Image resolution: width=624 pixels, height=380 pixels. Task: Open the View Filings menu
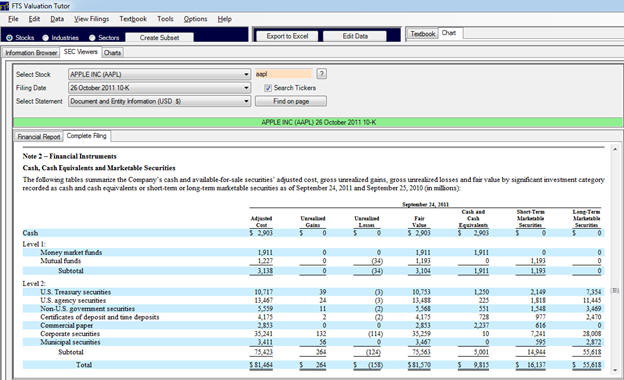92,19
